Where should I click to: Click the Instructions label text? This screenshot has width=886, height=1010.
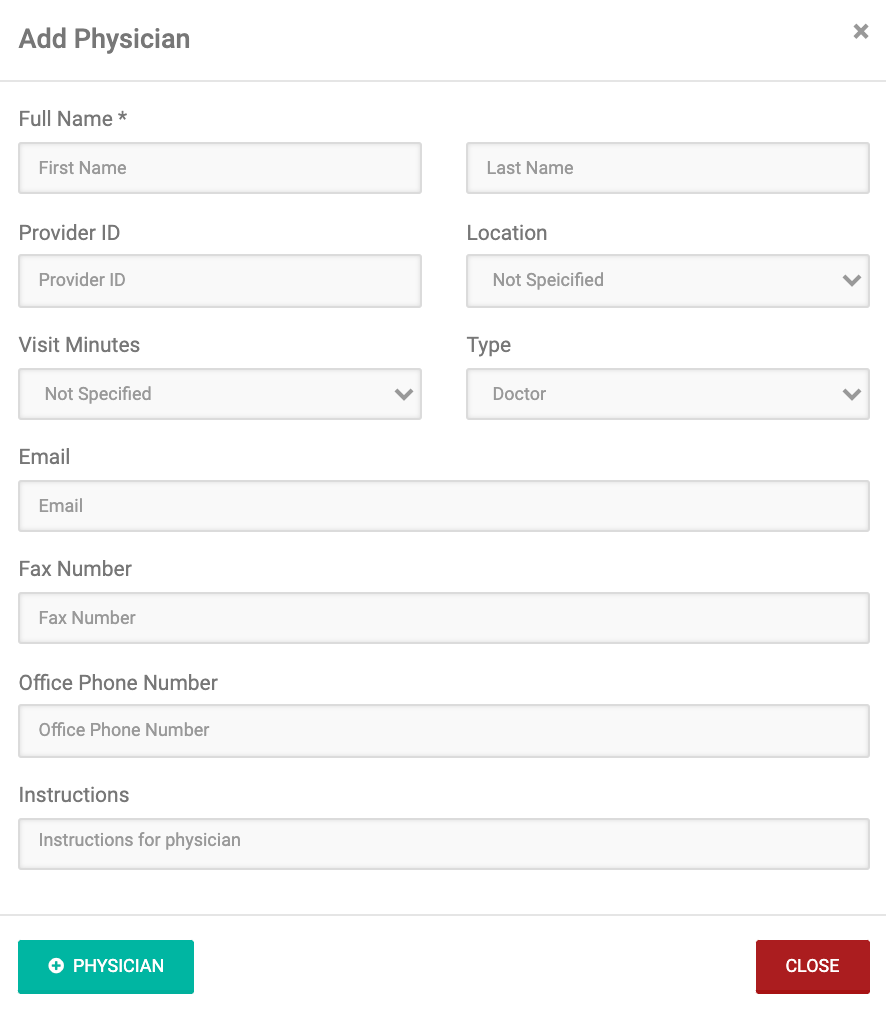click(74, 795)
